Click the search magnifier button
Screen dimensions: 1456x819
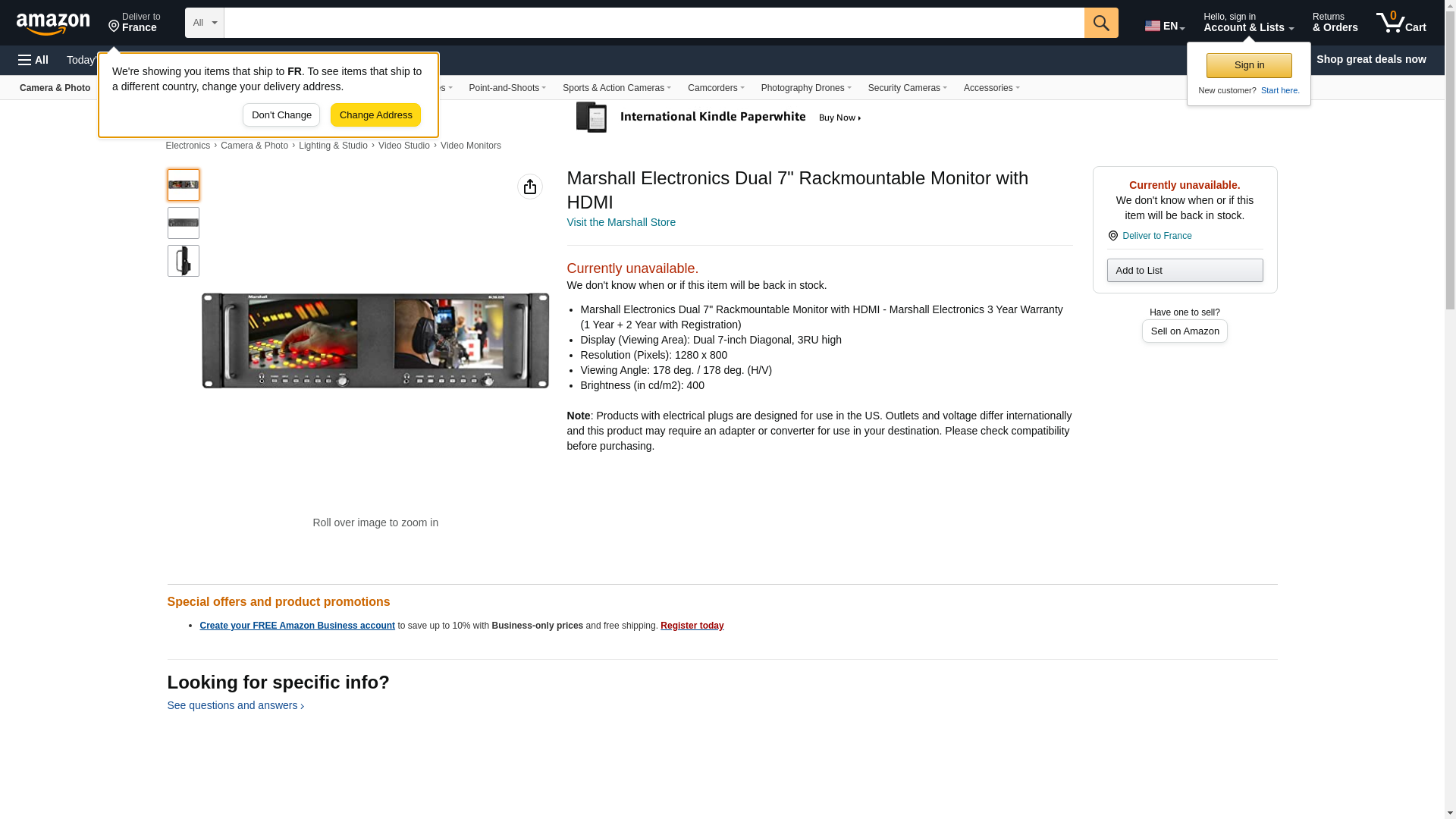click(x=1100, y=23)
